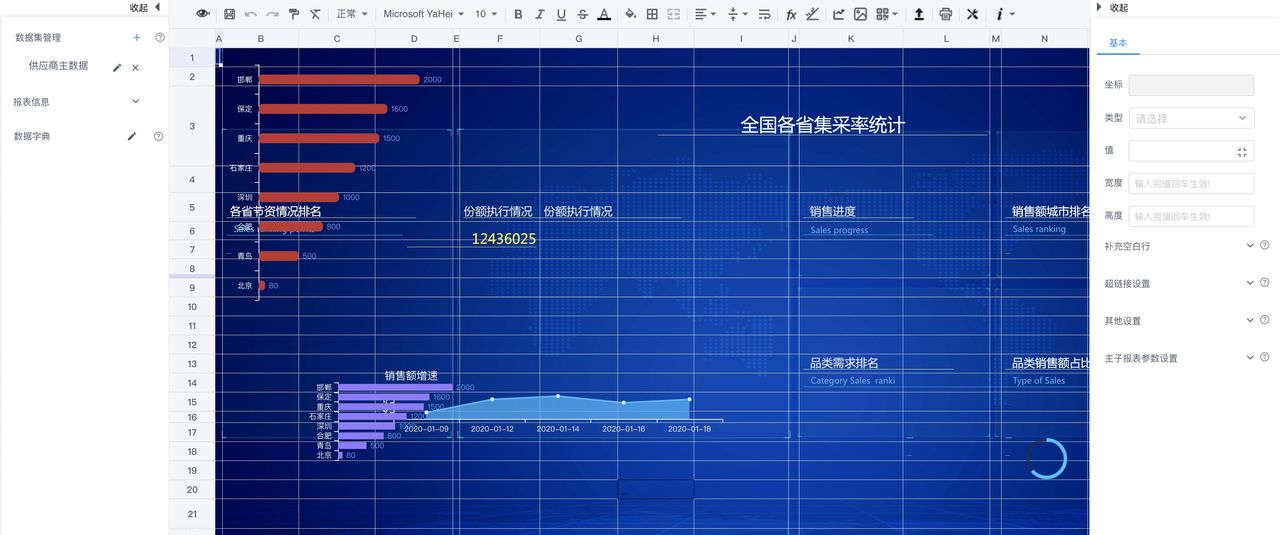Select the 供应商主数据 dataset
Screen dimensions: 1280x535
(x=58, y=66)
